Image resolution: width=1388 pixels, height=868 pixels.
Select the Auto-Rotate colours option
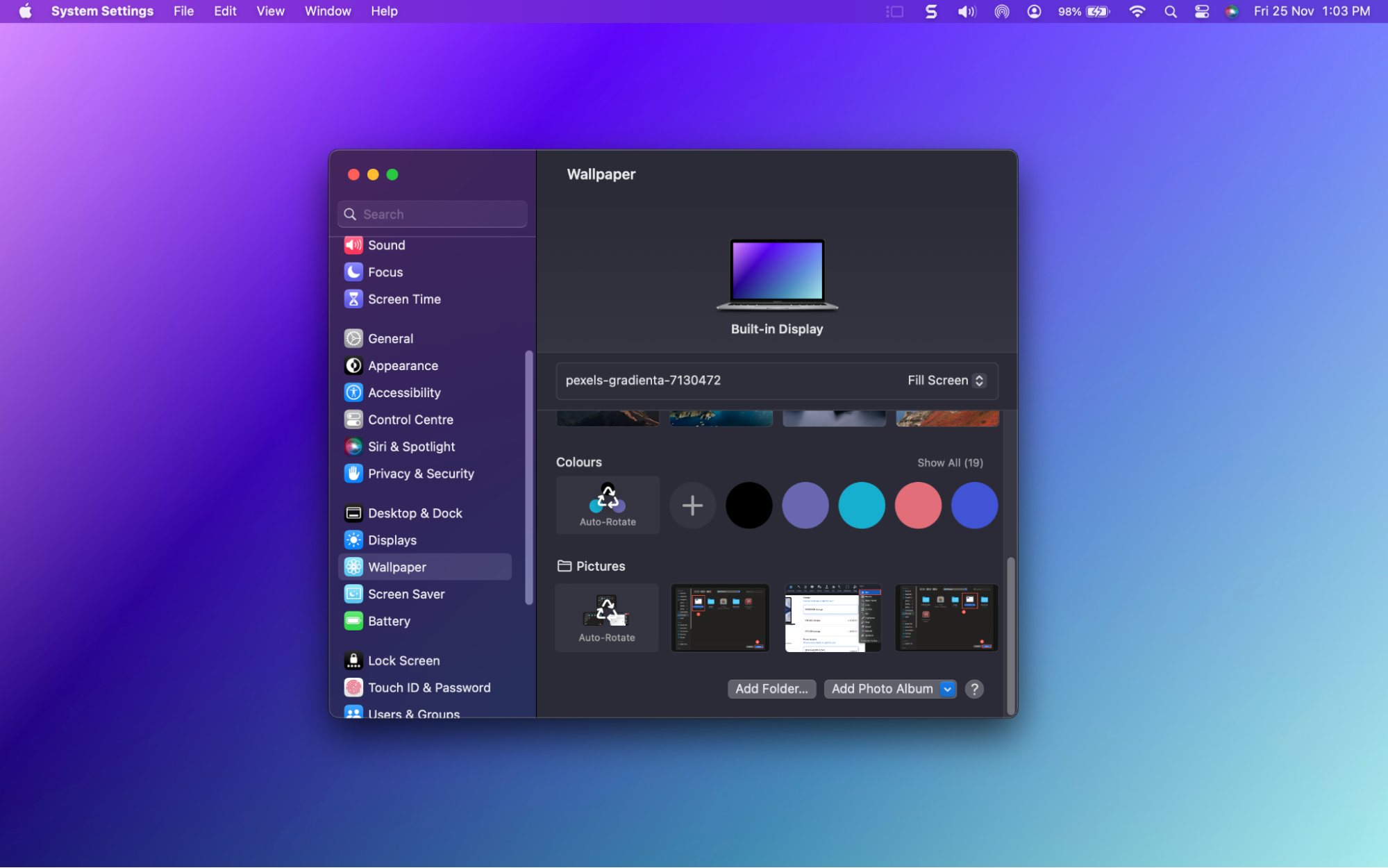click(x=607, y=505)
